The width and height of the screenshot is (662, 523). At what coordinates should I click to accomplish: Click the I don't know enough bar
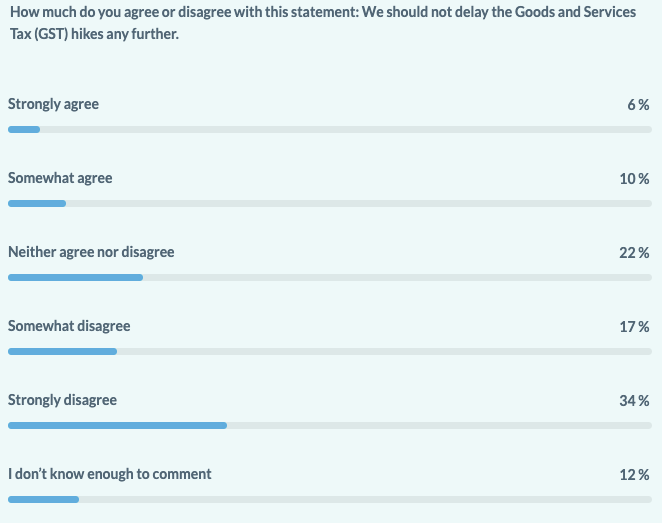point(330,499)
